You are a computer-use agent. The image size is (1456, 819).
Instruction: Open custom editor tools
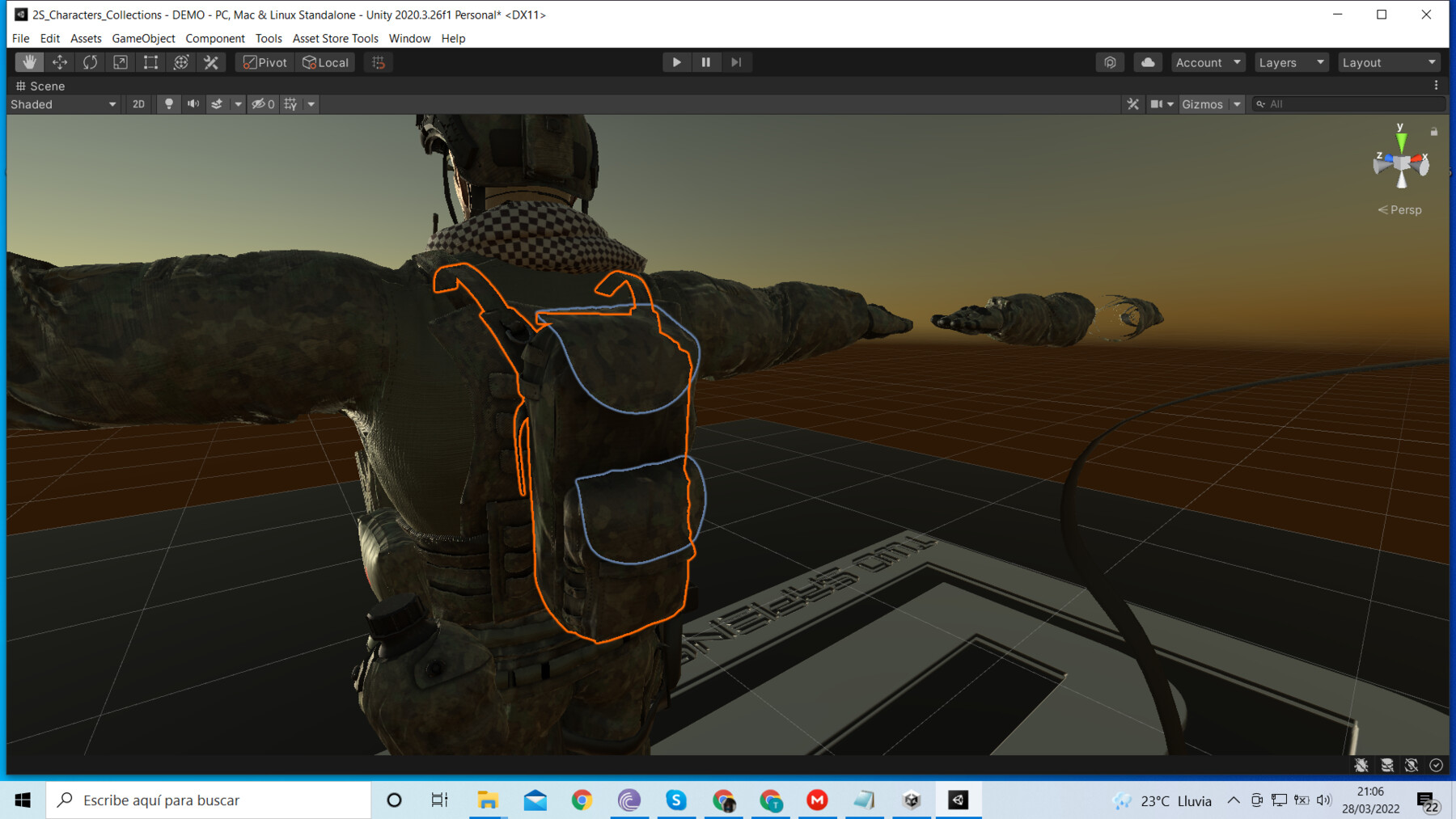[211, 62]
